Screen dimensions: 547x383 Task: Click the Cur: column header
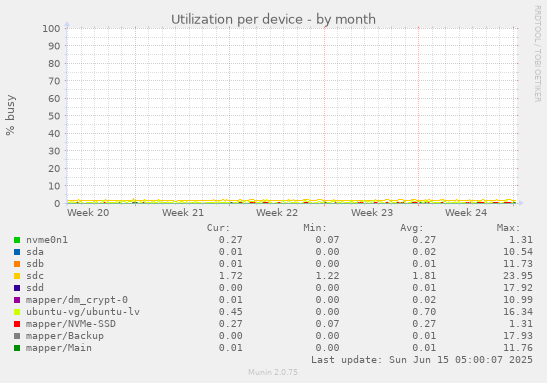[x=218, y=228]
